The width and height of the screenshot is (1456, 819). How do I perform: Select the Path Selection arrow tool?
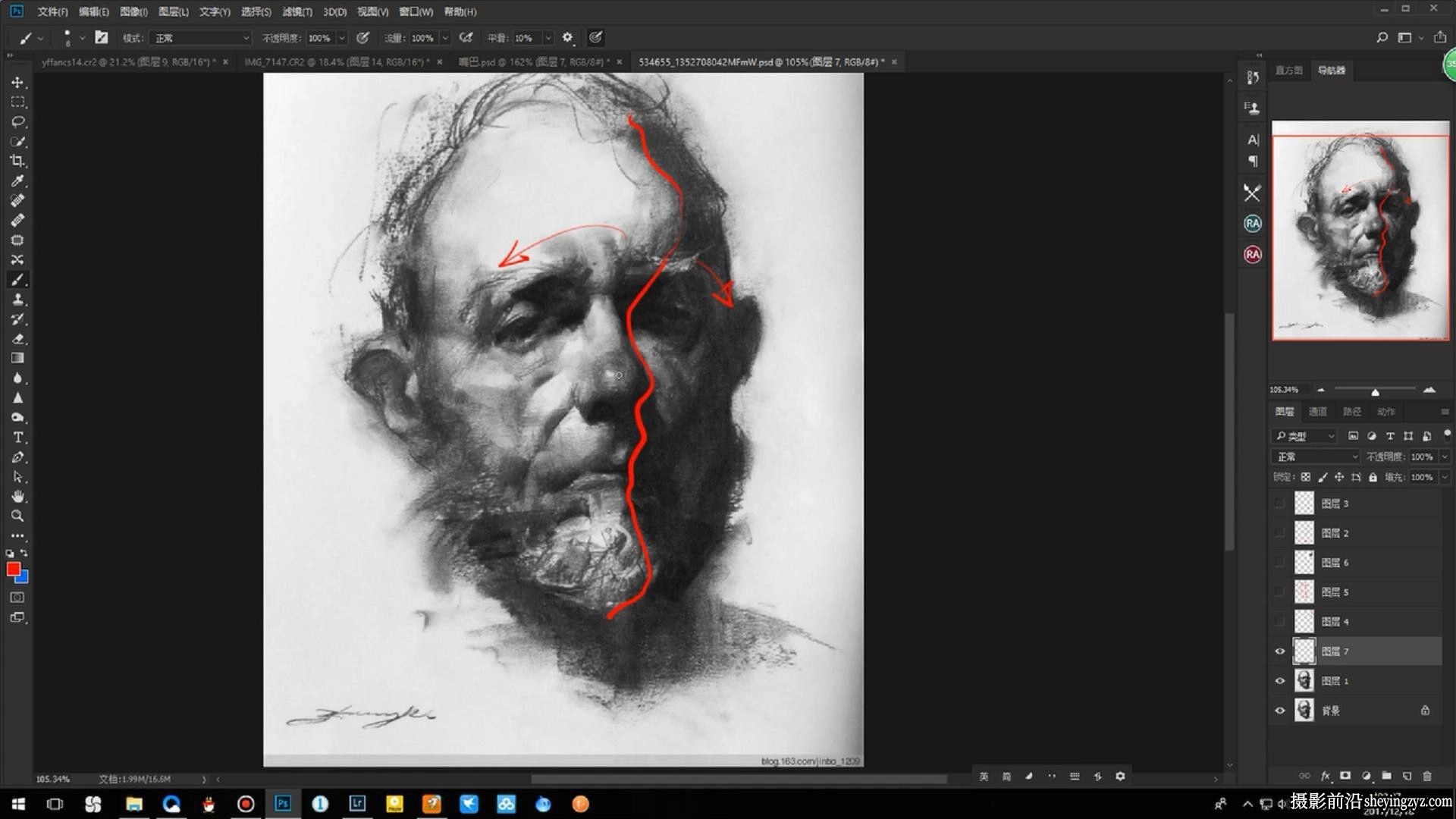(17, 477)
